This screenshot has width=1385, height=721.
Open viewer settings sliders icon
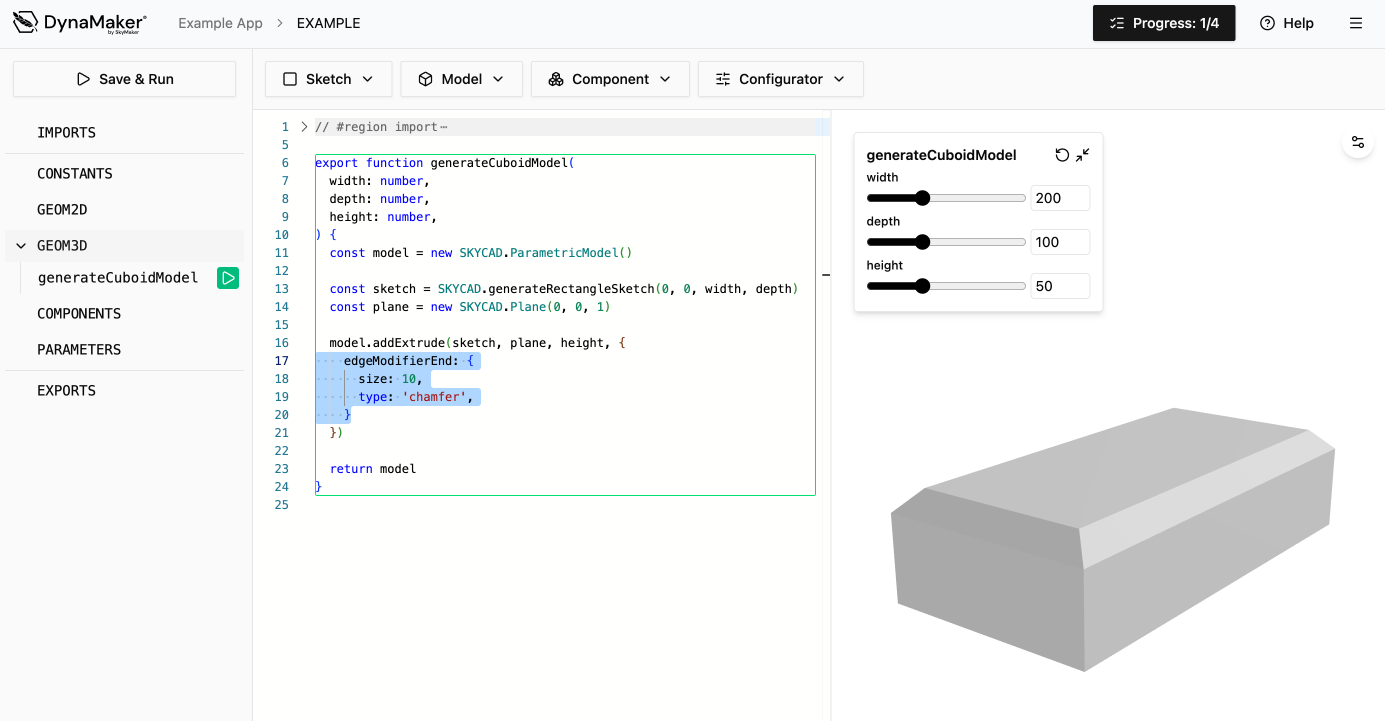[1357, 142]
